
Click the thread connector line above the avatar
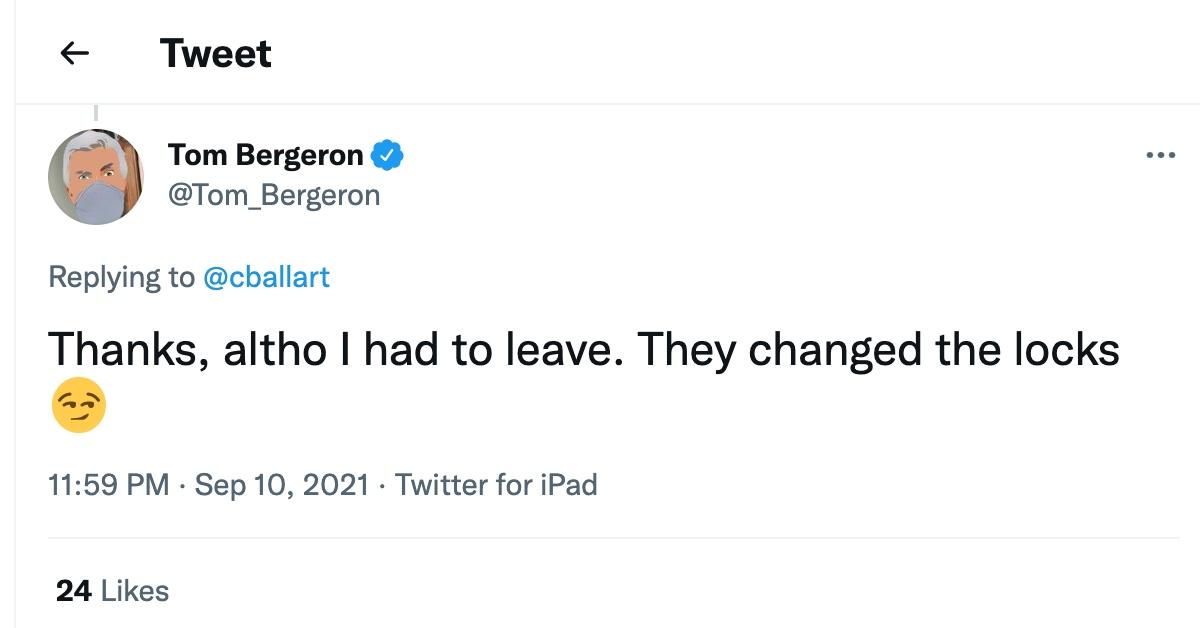(x=96, y=110)
